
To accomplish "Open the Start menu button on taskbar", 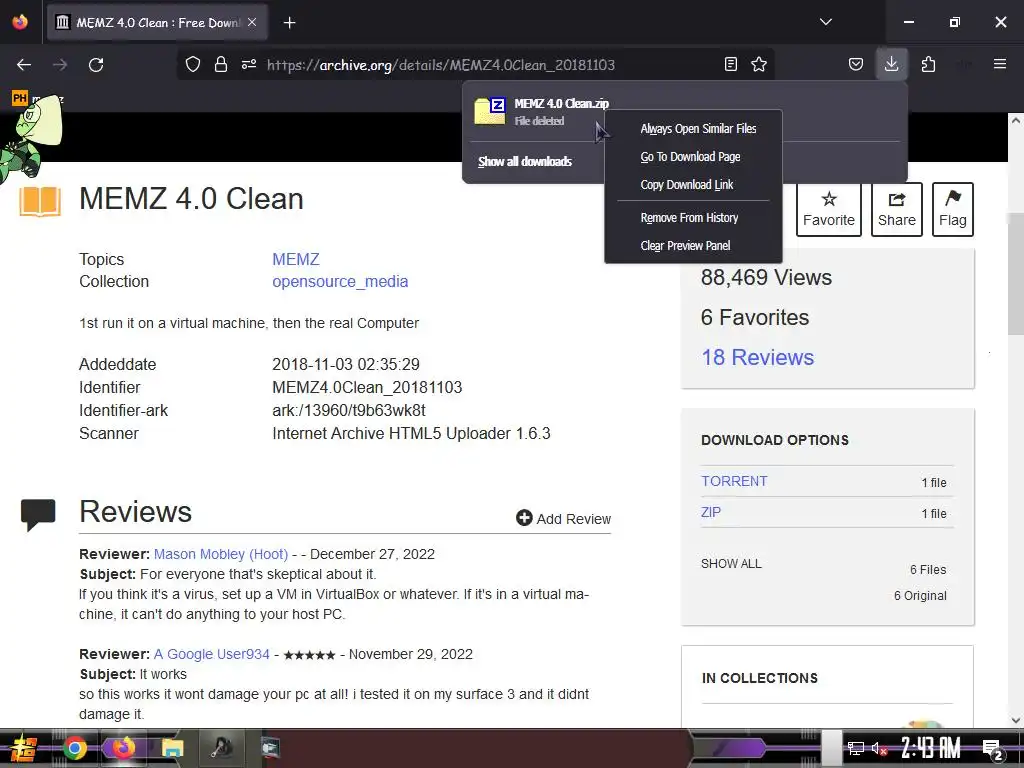I will (x=23, y=748).
